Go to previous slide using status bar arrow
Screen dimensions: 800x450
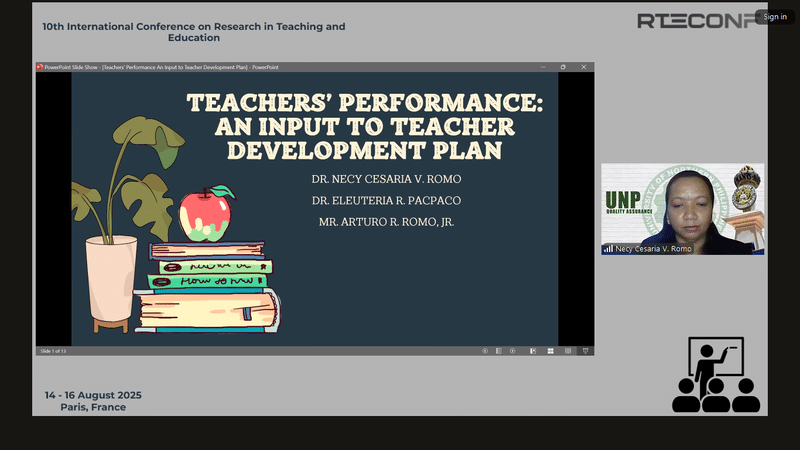click(x=485, y=351)
